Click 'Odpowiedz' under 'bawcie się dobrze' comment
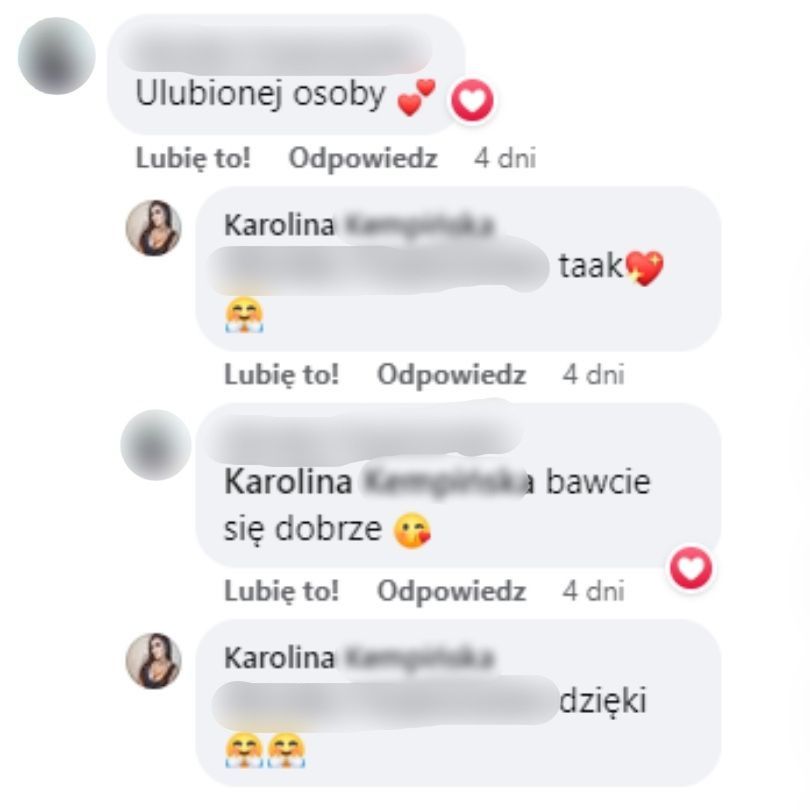The width and height of the screenshot is (810, 810). click(x=451, y=591)
